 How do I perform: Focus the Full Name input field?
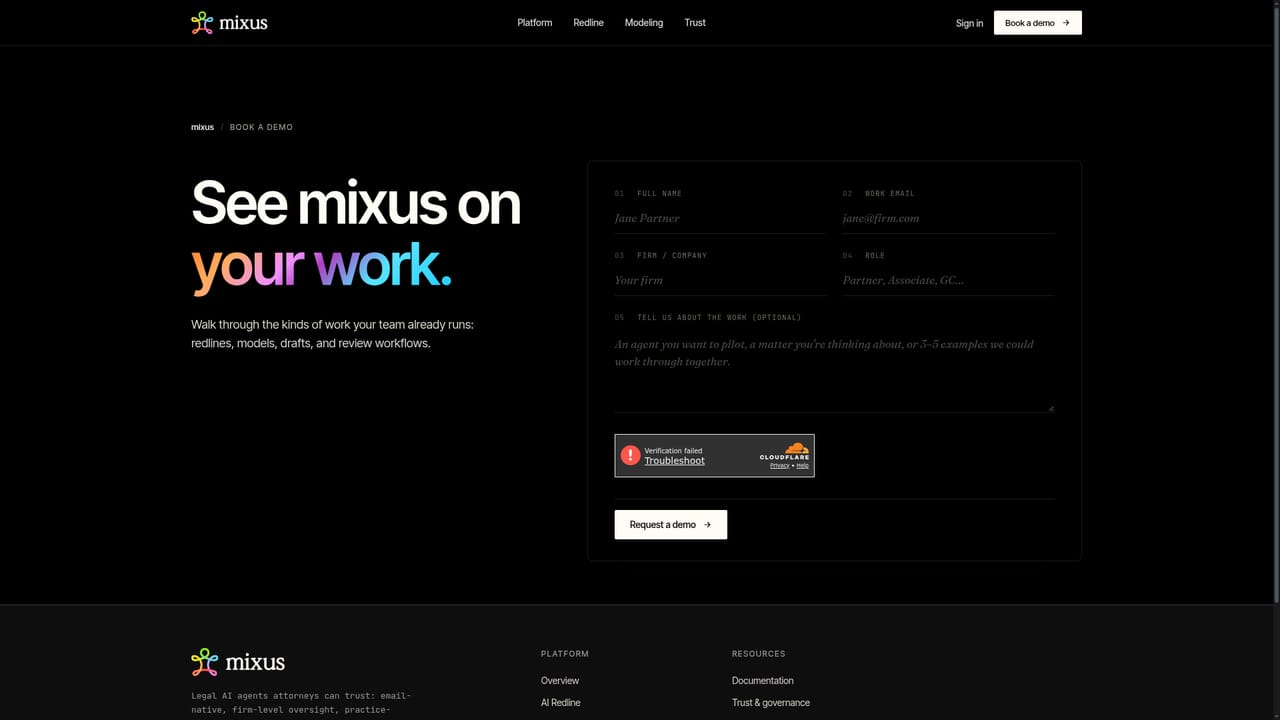720,218
